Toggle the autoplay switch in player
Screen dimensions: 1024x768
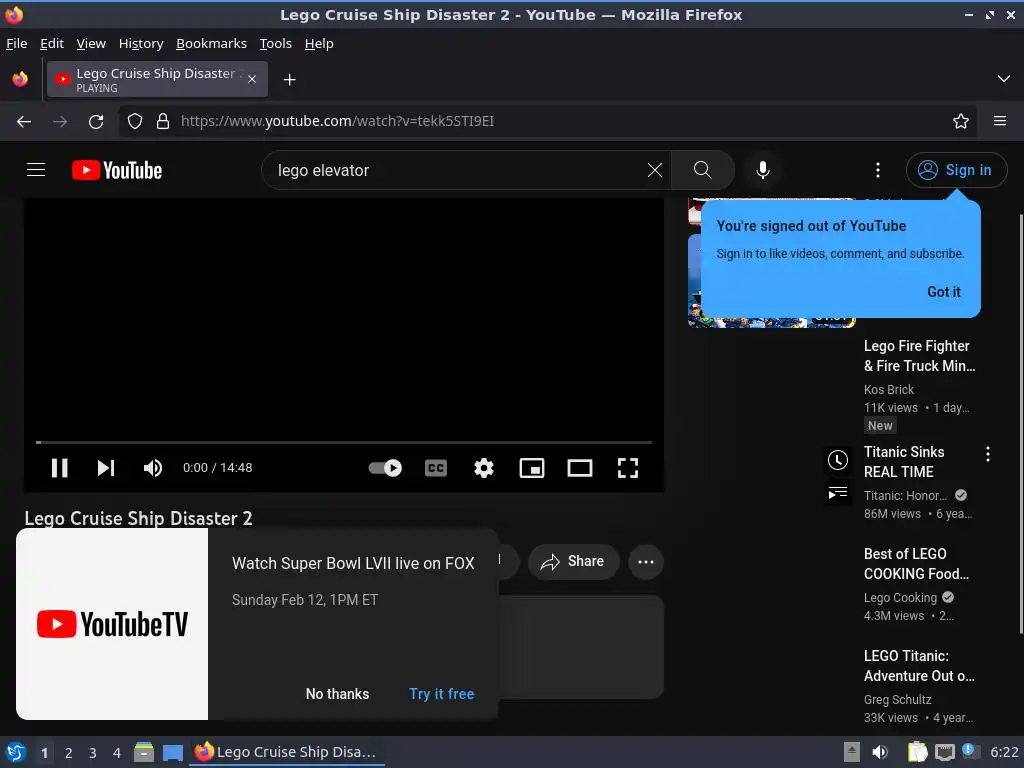click(x=385, y=468)
